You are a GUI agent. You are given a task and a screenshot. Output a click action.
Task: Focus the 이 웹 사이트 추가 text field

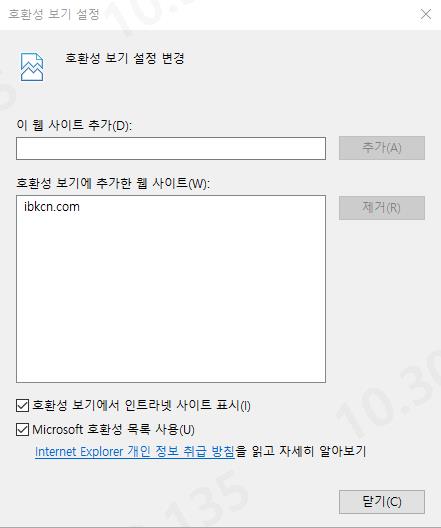[x=171, y=148]
